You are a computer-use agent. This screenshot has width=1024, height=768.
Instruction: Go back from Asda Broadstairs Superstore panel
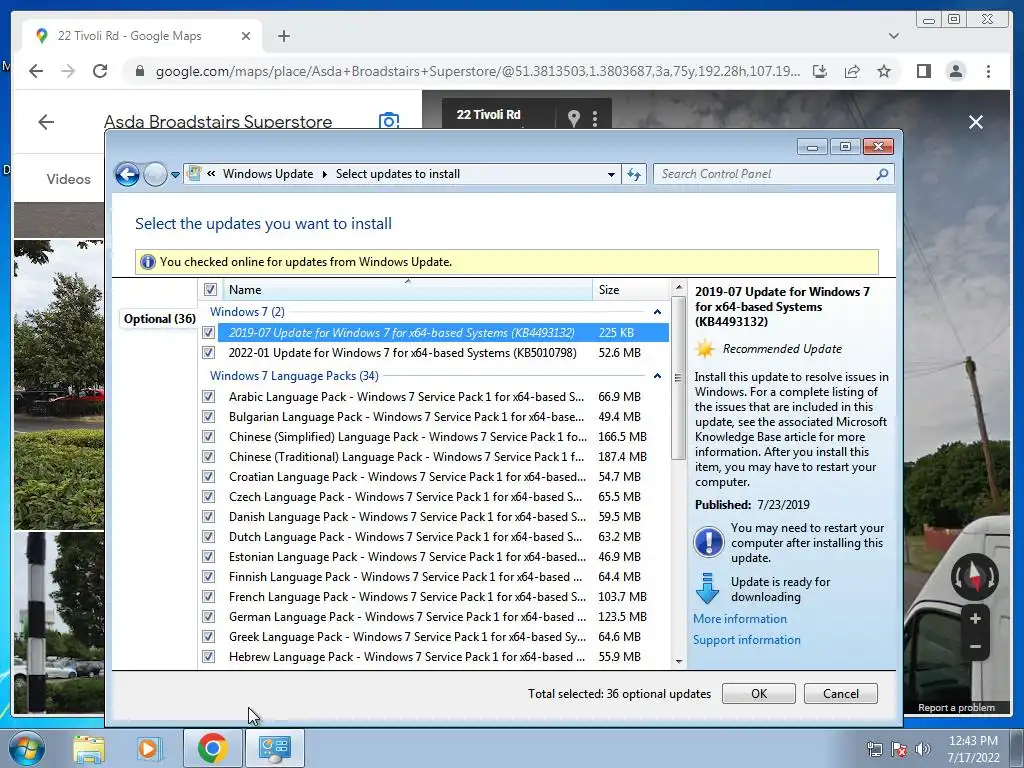[46, 122]
